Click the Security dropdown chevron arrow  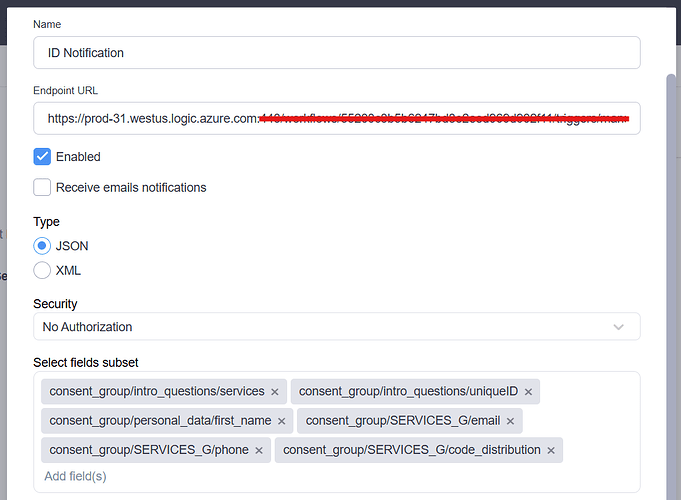[x=619, y=327]
